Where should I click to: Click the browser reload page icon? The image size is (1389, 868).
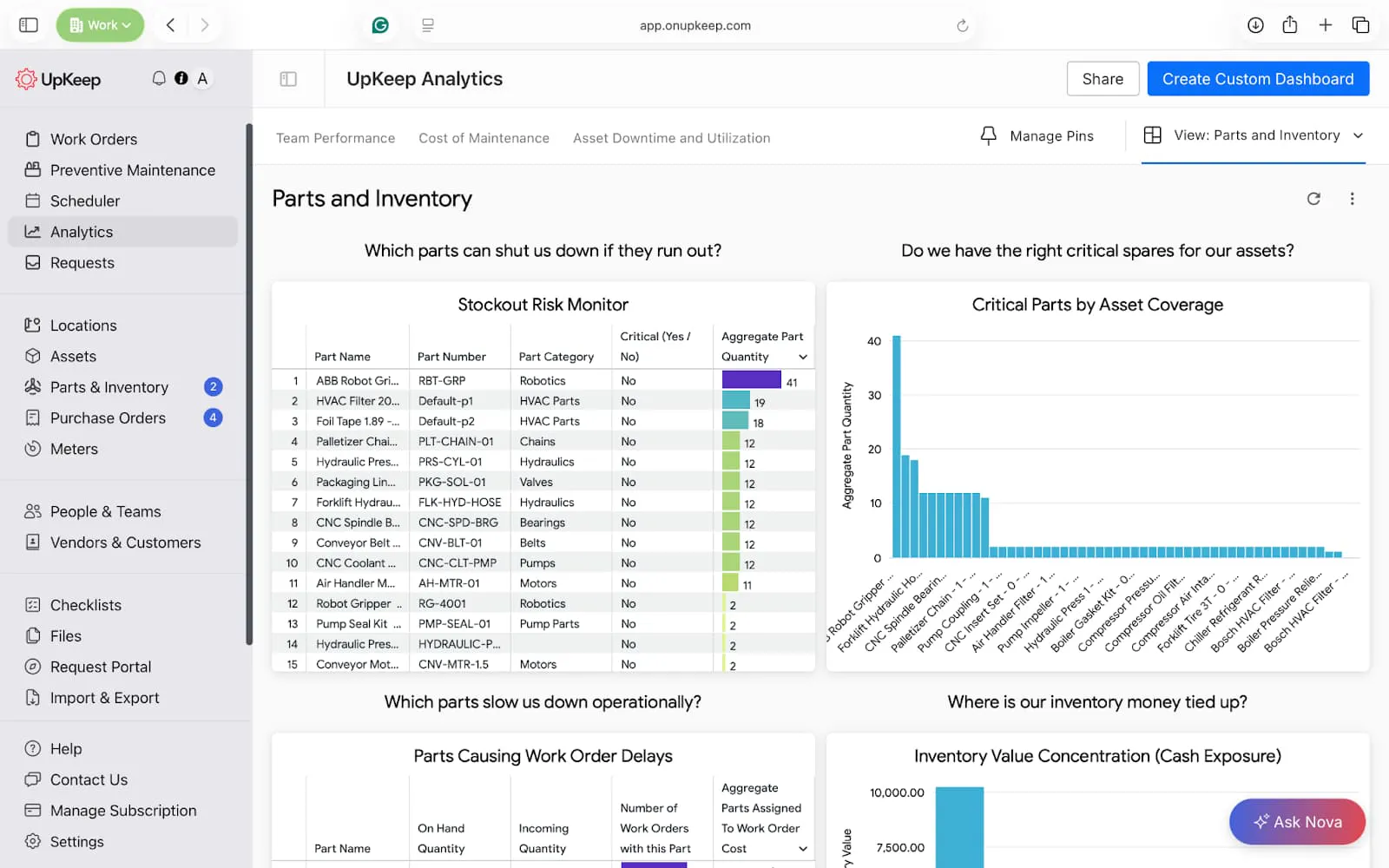pos(962,25)
